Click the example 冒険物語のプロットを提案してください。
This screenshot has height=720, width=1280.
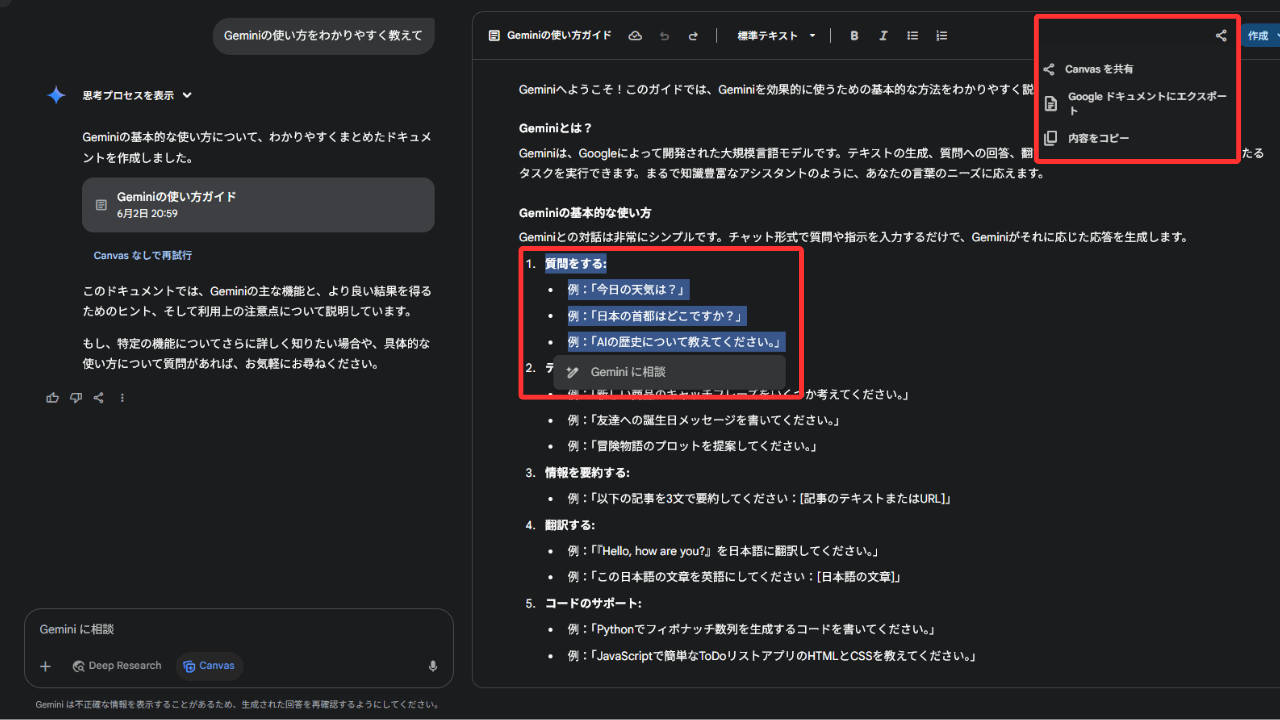(x=693, y=446)
